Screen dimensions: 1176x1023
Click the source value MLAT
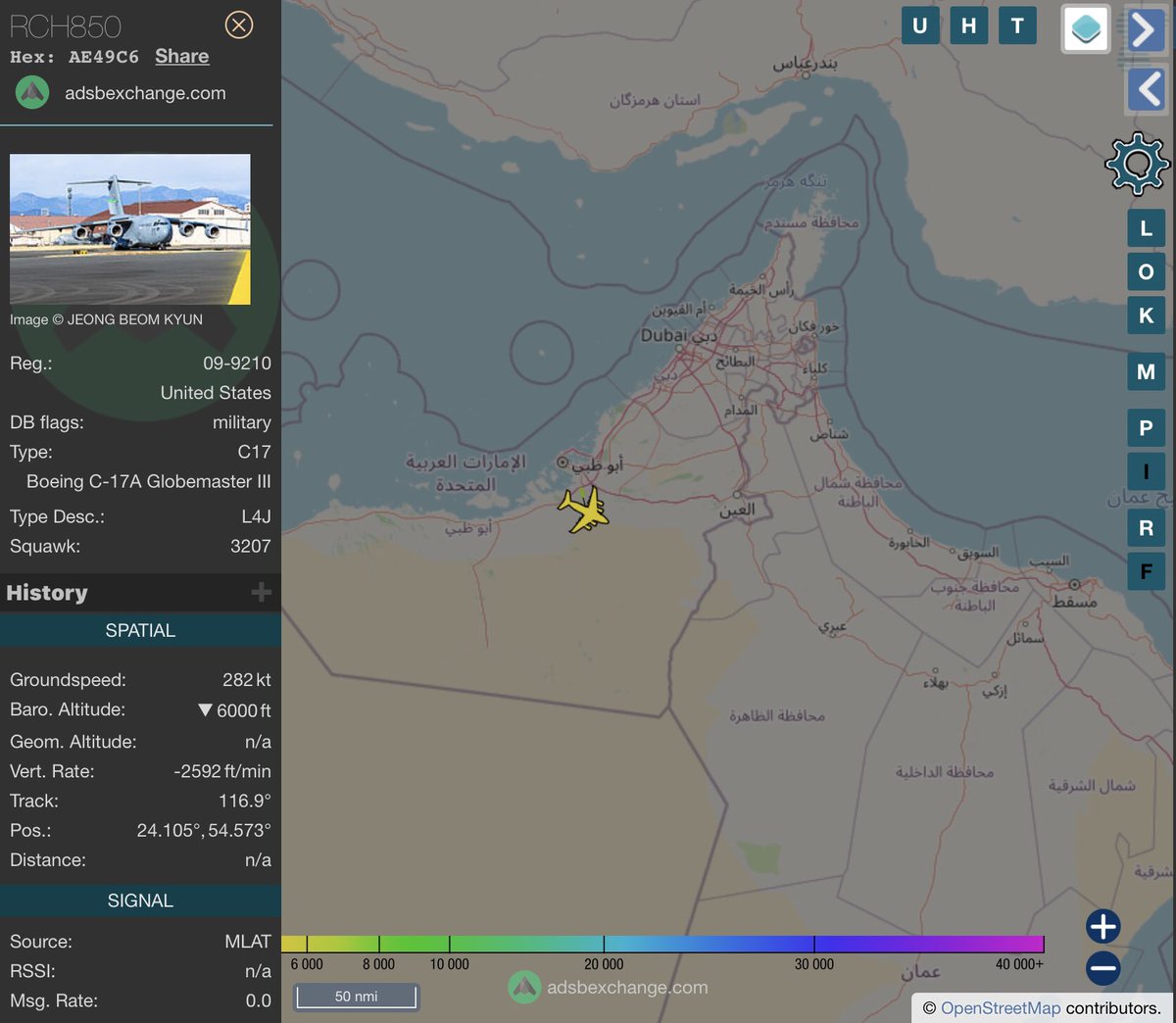[248, 942]
